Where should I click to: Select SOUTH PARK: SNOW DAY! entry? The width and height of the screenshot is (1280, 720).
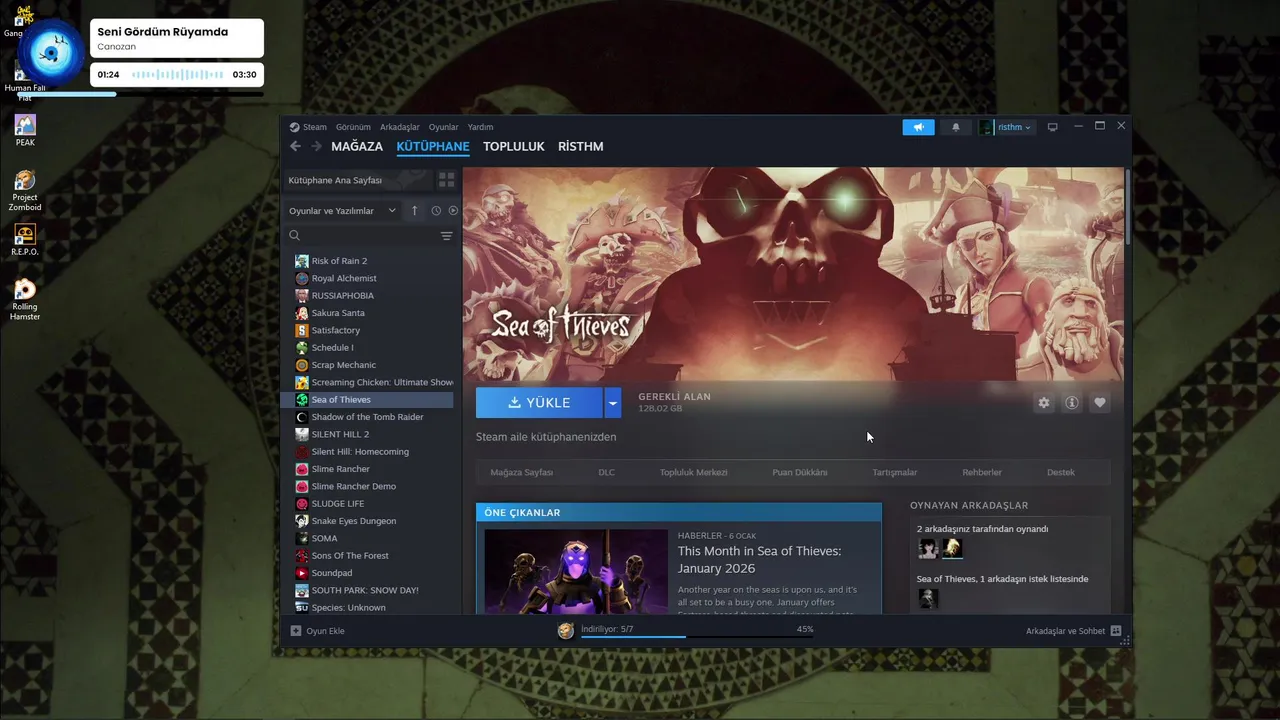point(367,590)
